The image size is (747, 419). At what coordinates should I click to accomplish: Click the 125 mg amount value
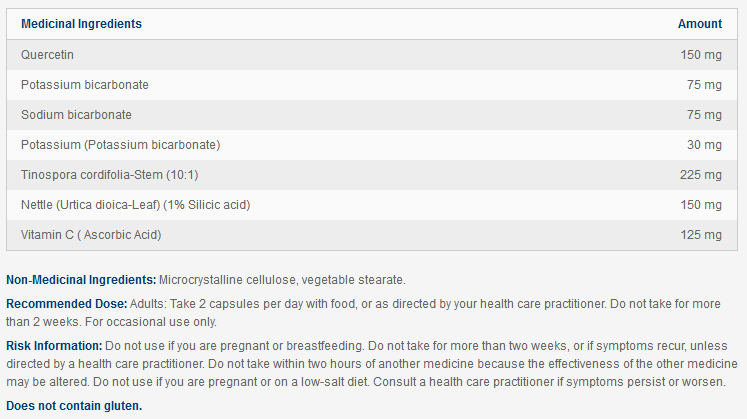click(700, 235)
